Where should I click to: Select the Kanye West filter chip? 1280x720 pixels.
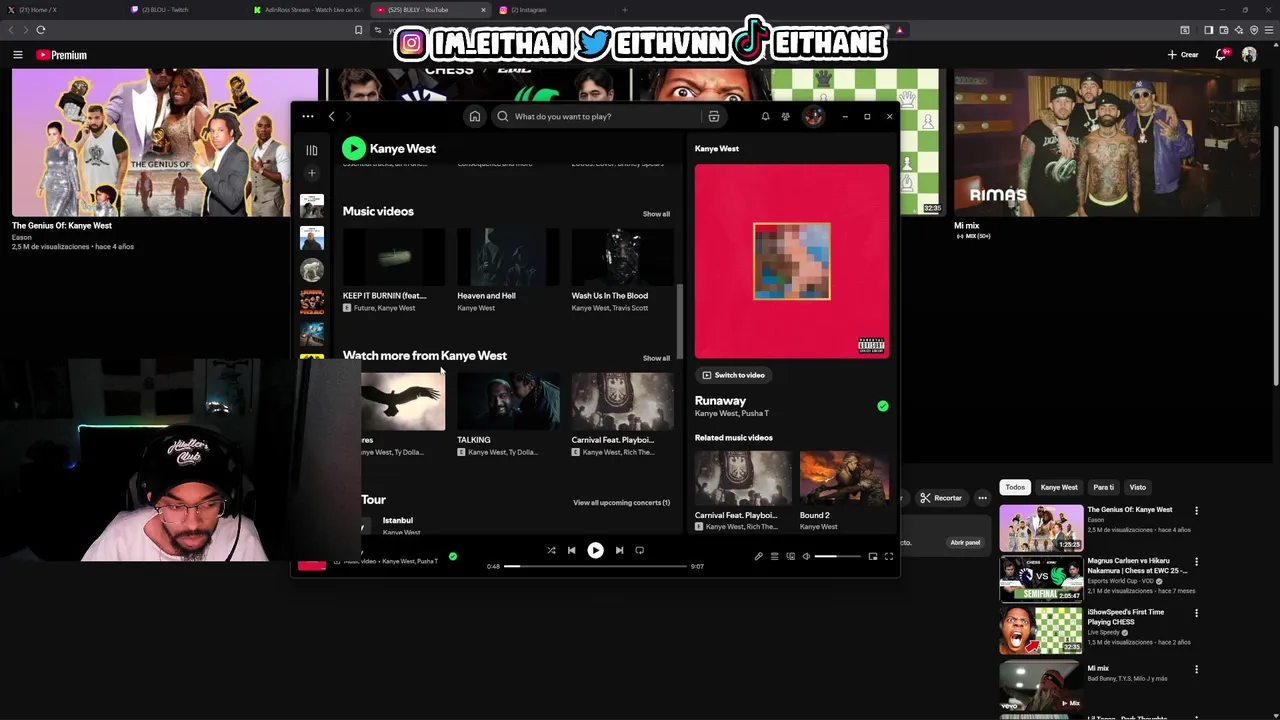tap(1059, 487)
